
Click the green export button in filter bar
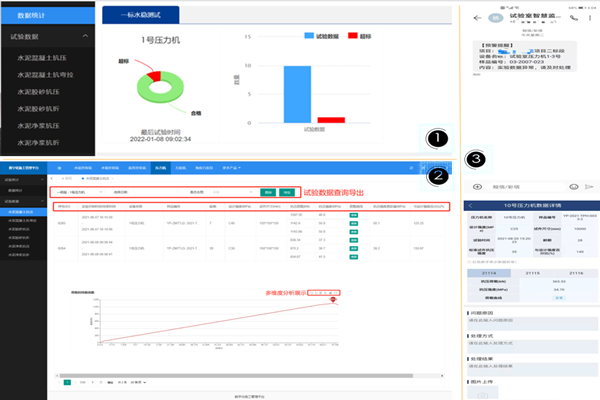pos(287,192)
